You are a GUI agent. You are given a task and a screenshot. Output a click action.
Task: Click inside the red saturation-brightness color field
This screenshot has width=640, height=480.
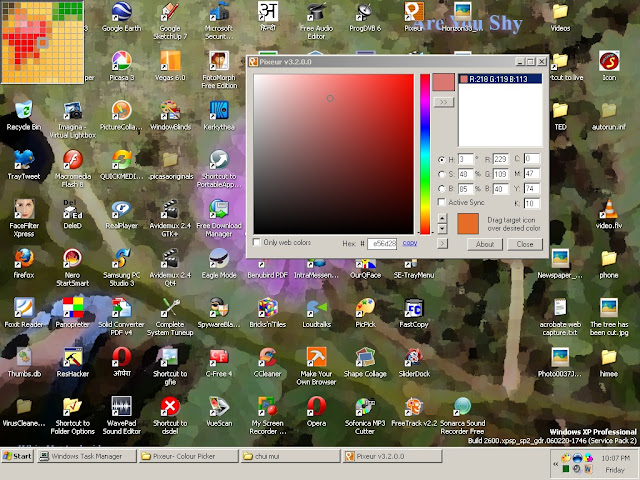pyautogui.click(x=333, y=154)
